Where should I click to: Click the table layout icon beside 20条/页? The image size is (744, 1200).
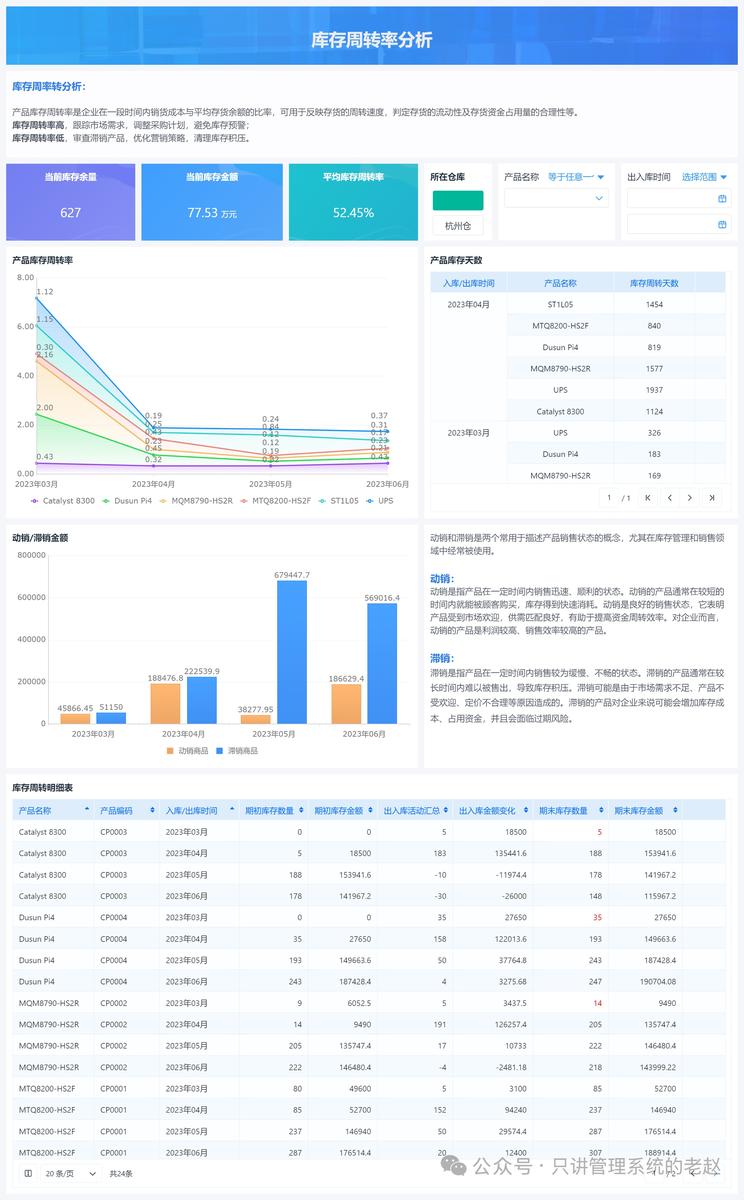28,1173
